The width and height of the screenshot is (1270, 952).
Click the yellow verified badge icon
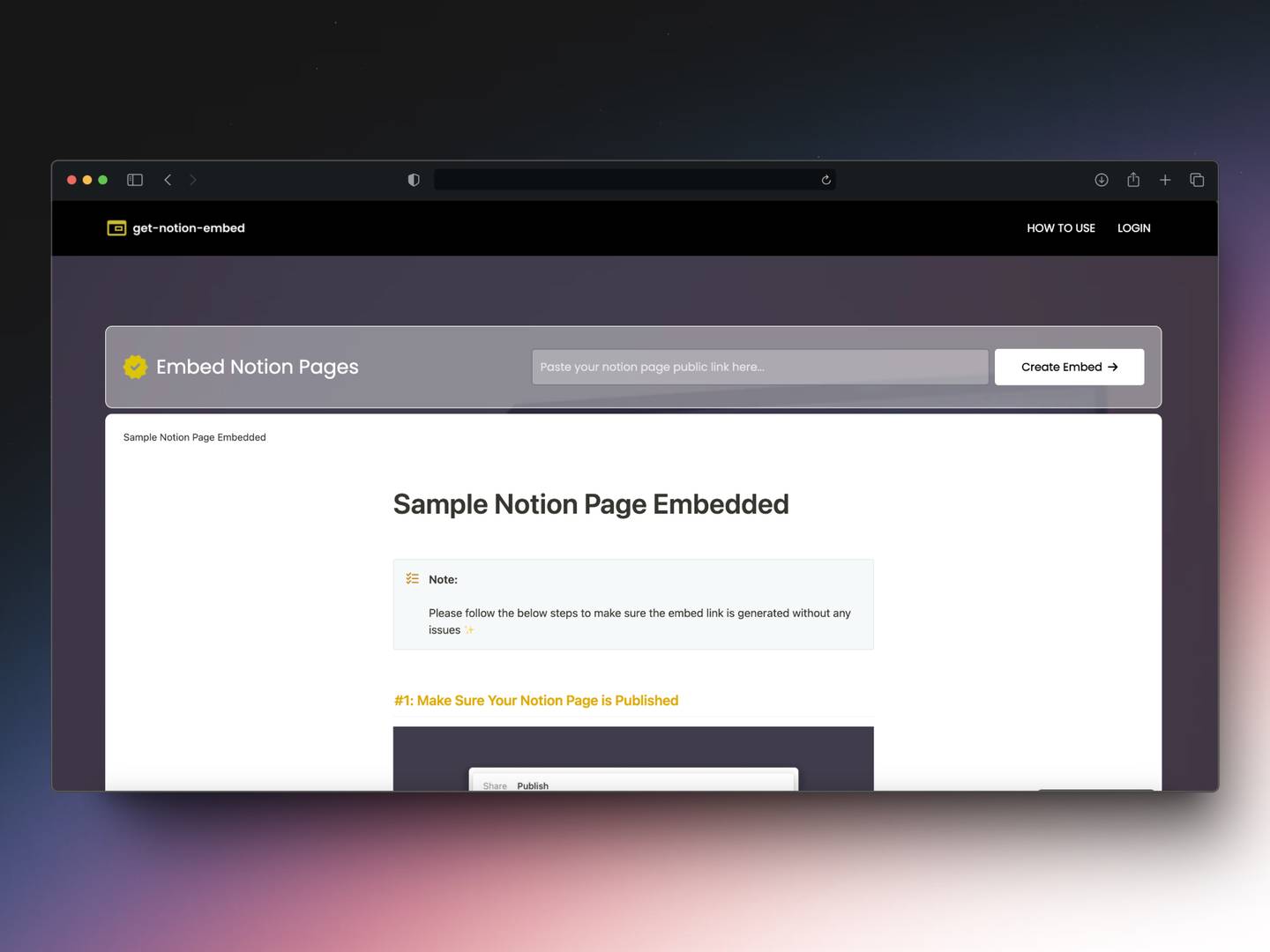pyautogui.click(x=135, y=367)
